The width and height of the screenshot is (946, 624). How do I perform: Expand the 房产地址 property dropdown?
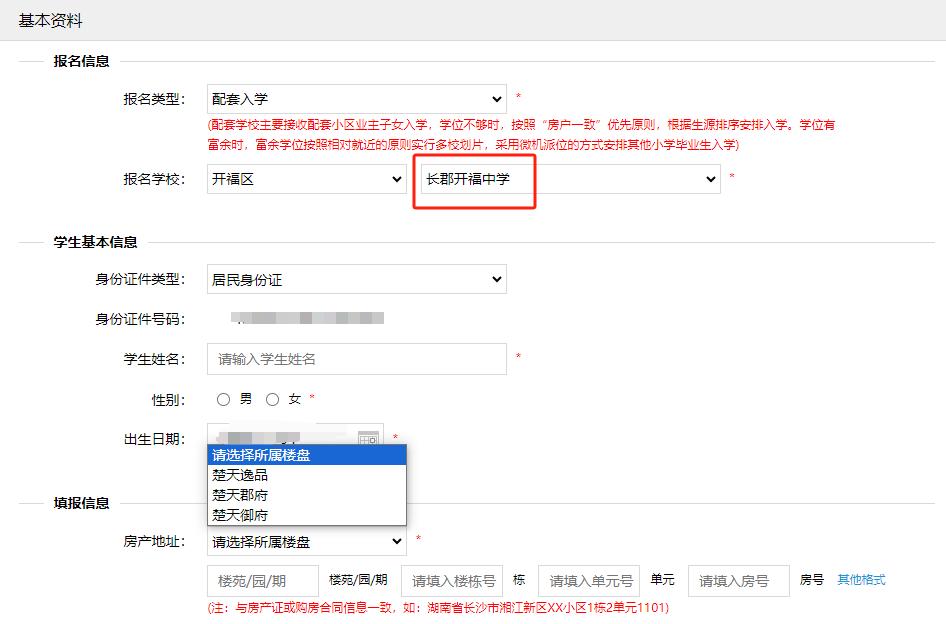pyautogui.click(x=306, y=541)
